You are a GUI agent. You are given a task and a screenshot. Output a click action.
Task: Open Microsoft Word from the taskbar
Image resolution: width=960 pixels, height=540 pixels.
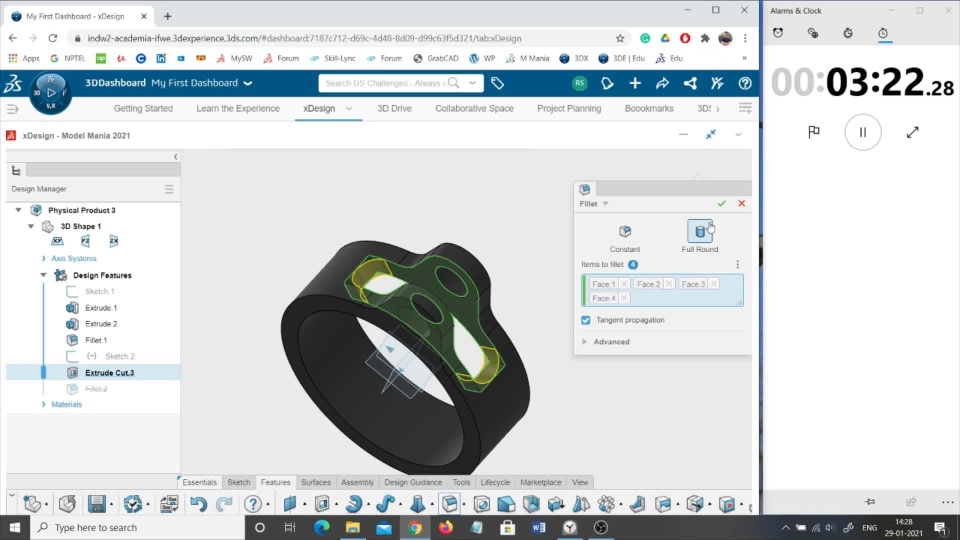point(538,527)
